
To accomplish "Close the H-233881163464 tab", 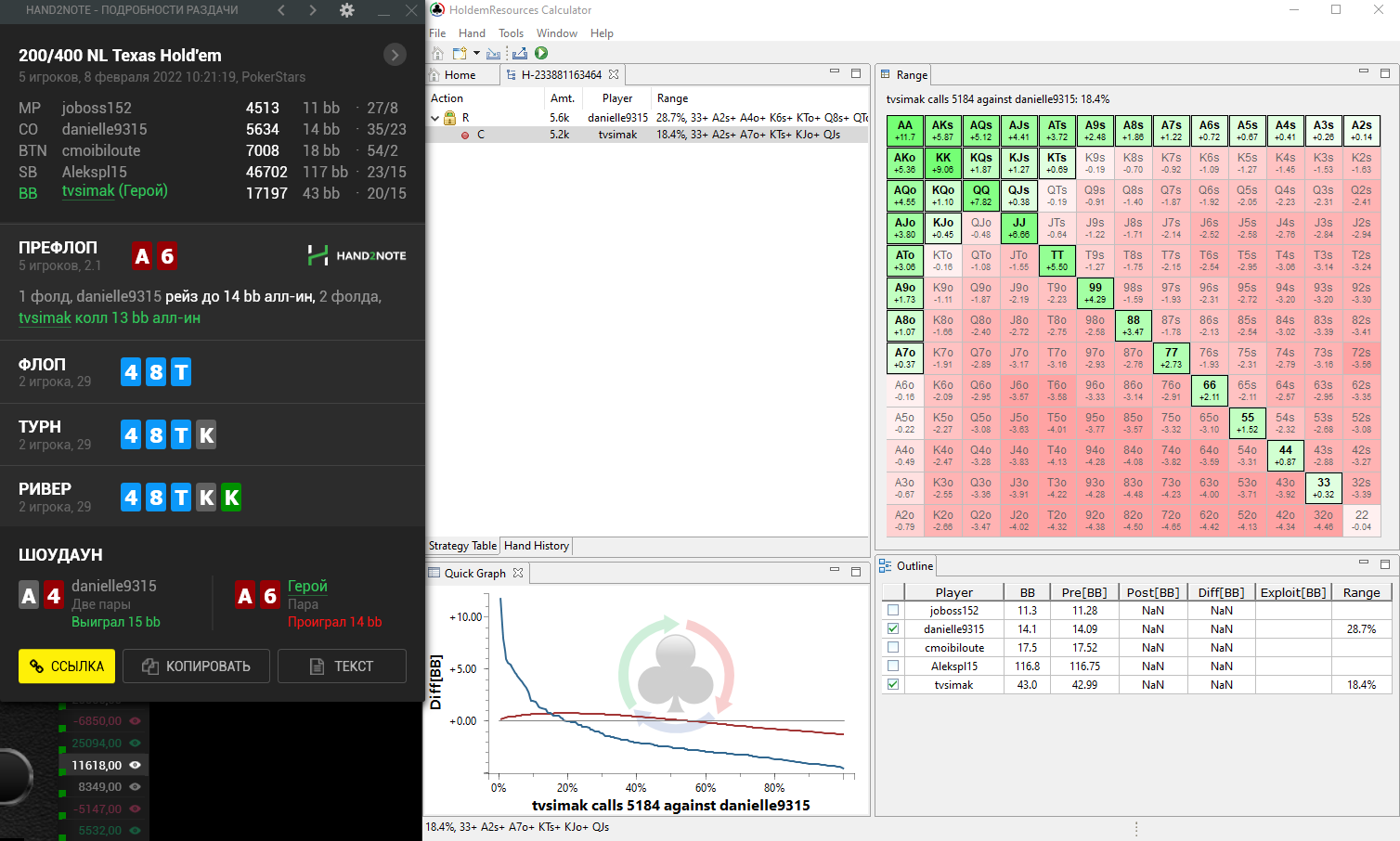I will coord(614,74).
